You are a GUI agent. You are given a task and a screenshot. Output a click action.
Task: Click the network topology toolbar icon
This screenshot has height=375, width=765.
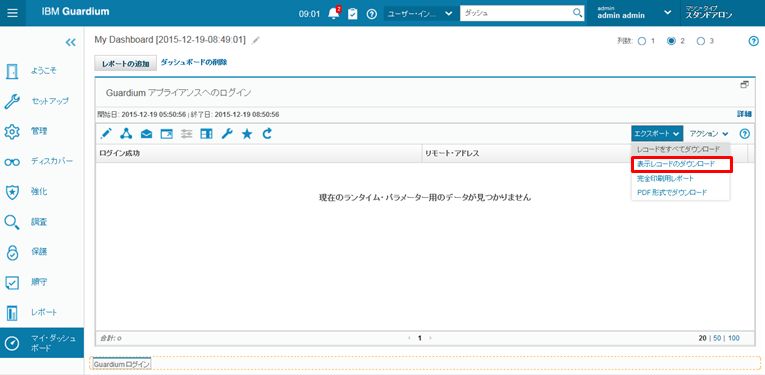pyautogui.click(x=126, y=133)
